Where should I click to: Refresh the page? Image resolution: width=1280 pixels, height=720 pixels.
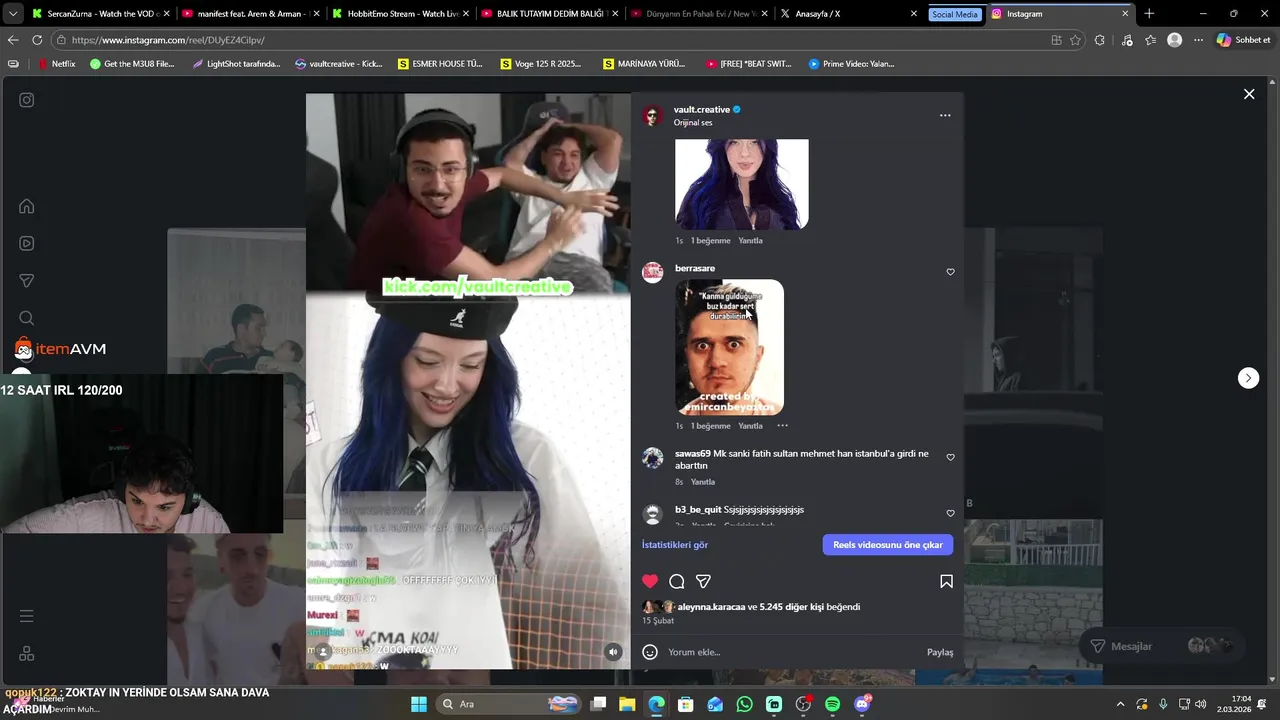coord(37,40)
